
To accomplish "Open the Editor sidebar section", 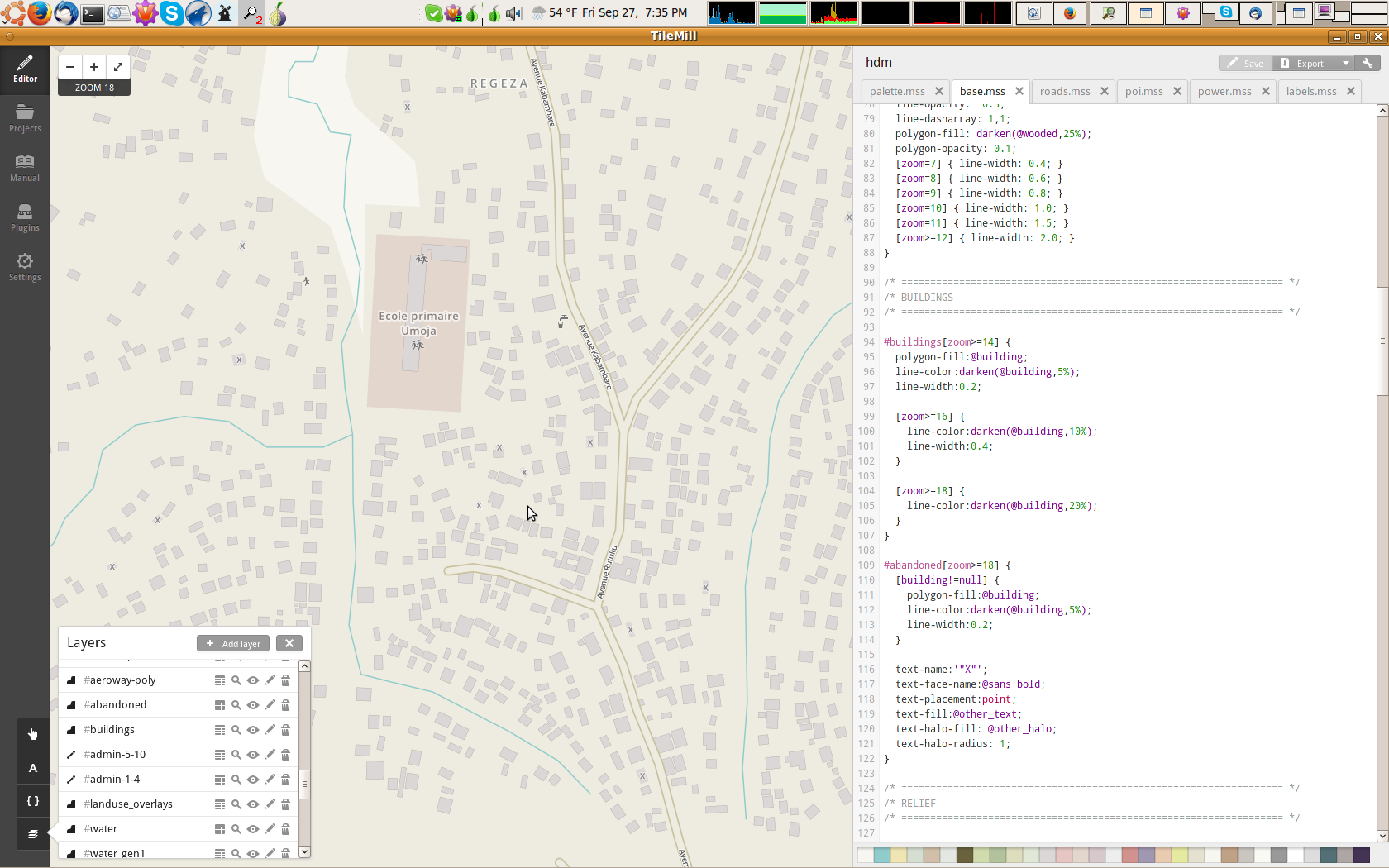I will pos(25,69).
